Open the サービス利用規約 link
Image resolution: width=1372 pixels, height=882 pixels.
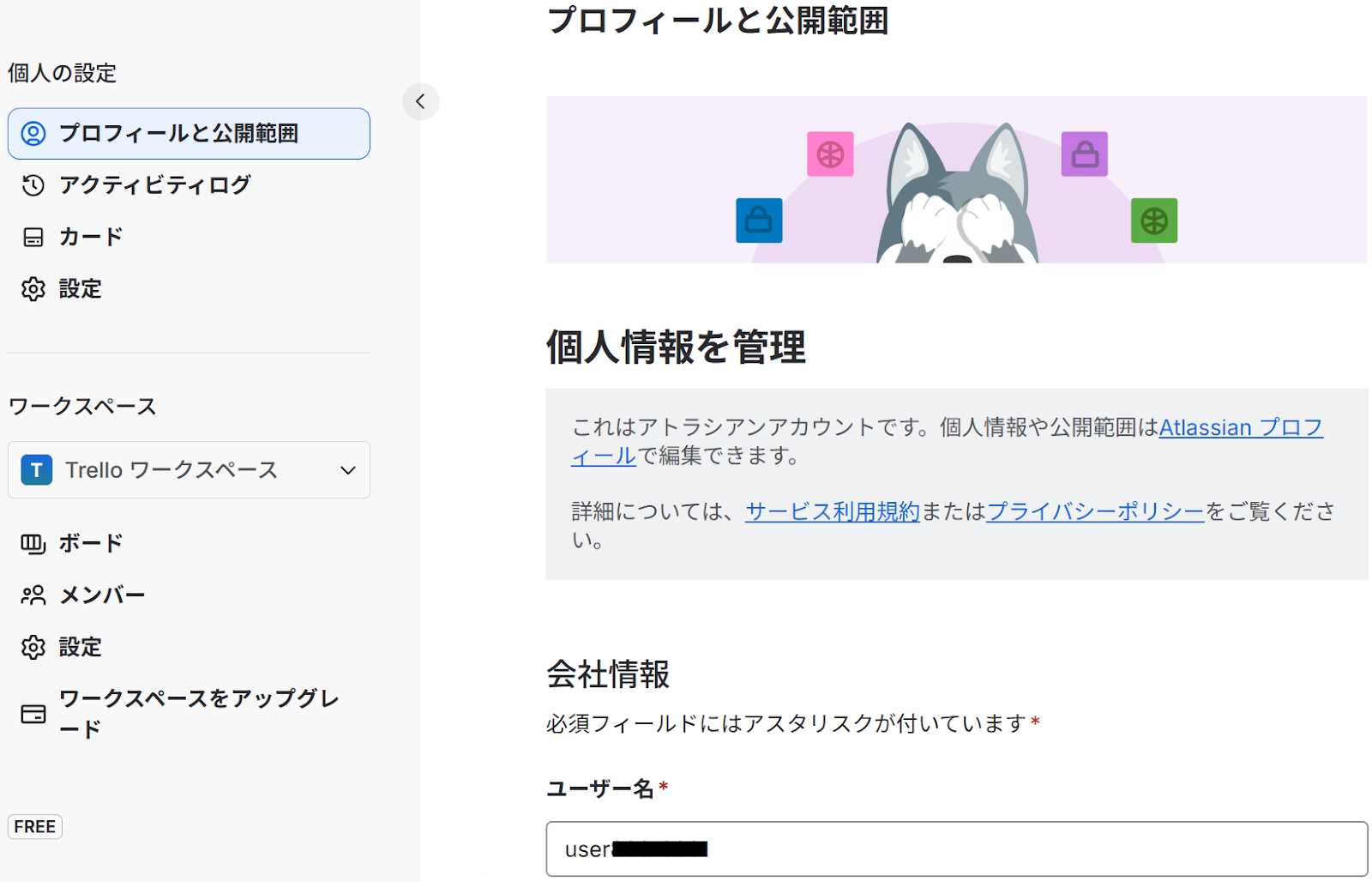pyautogui.click(x=832, y=512)
